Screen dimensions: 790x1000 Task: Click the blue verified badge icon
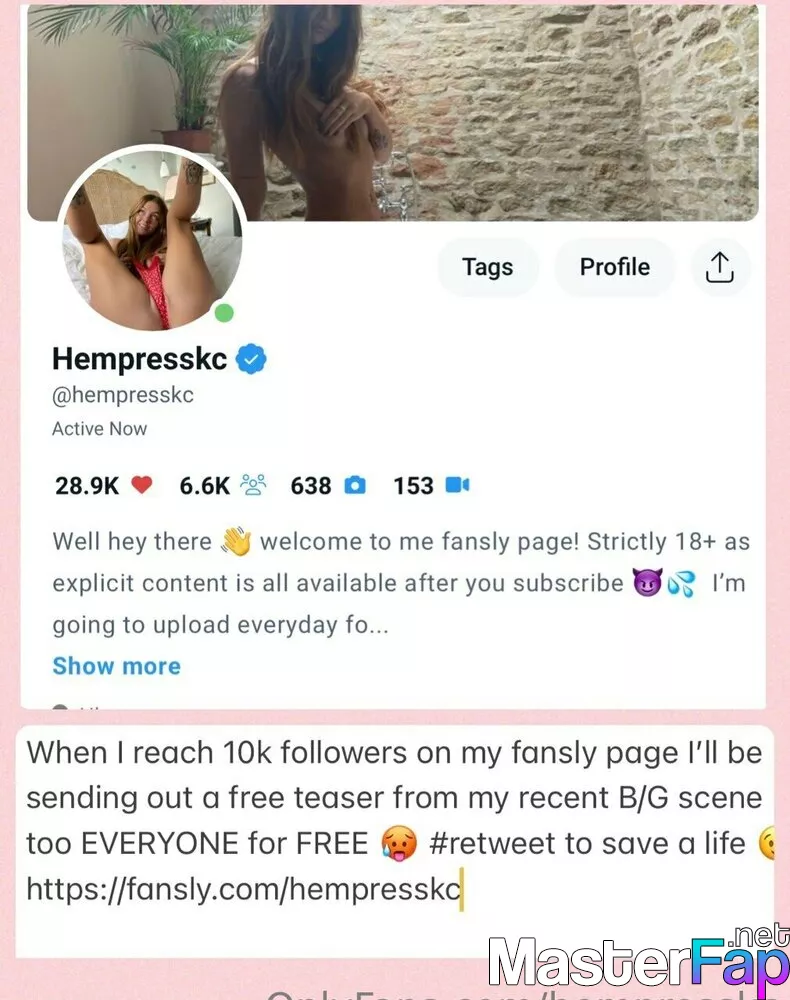click(251, 359)
